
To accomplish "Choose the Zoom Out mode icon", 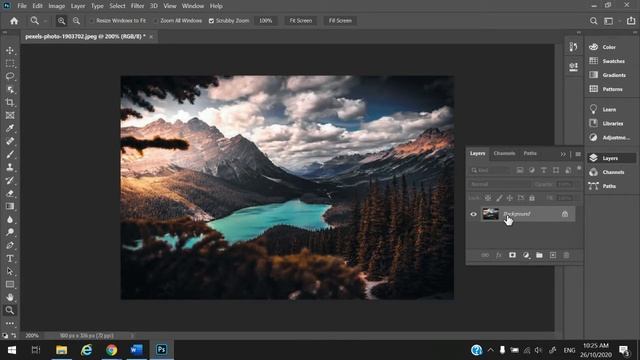I will tap(76, 21).
